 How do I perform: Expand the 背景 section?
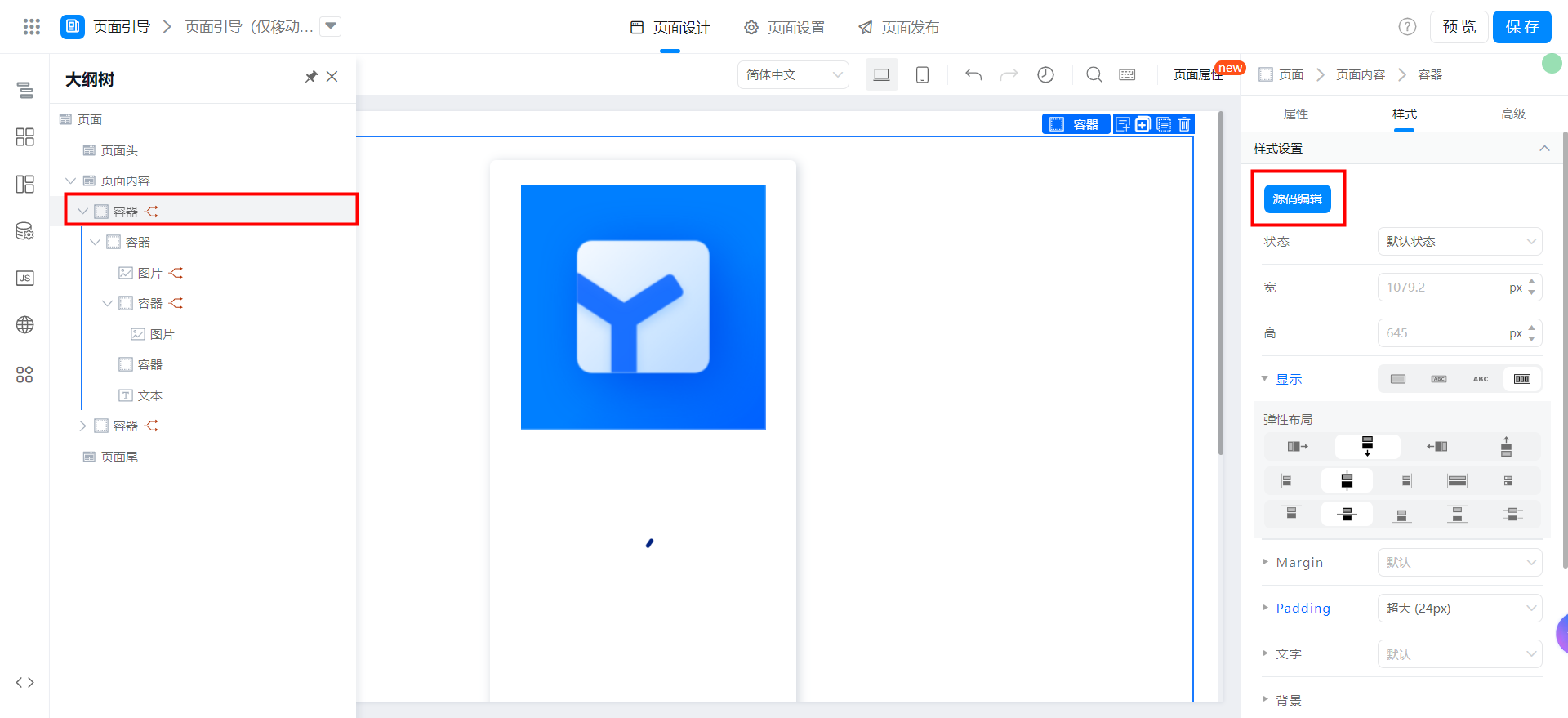pos(1265,699)
